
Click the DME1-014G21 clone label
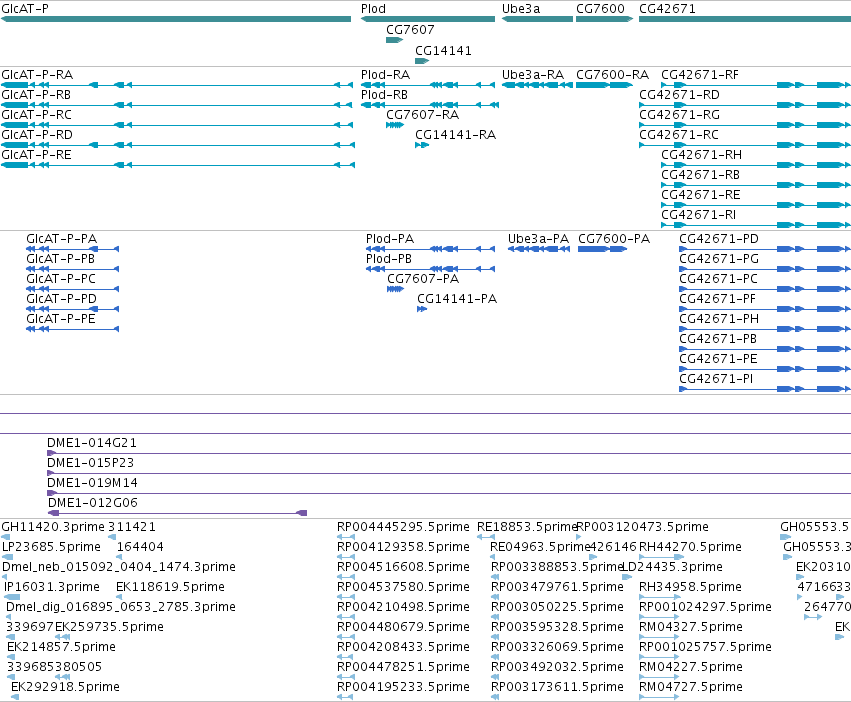coord(92,443)
